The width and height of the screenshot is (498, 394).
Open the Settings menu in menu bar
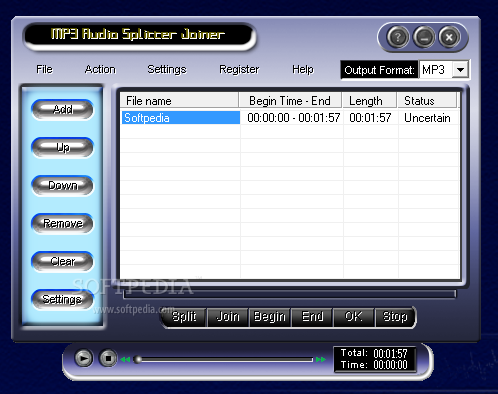(x=167, y=69)
